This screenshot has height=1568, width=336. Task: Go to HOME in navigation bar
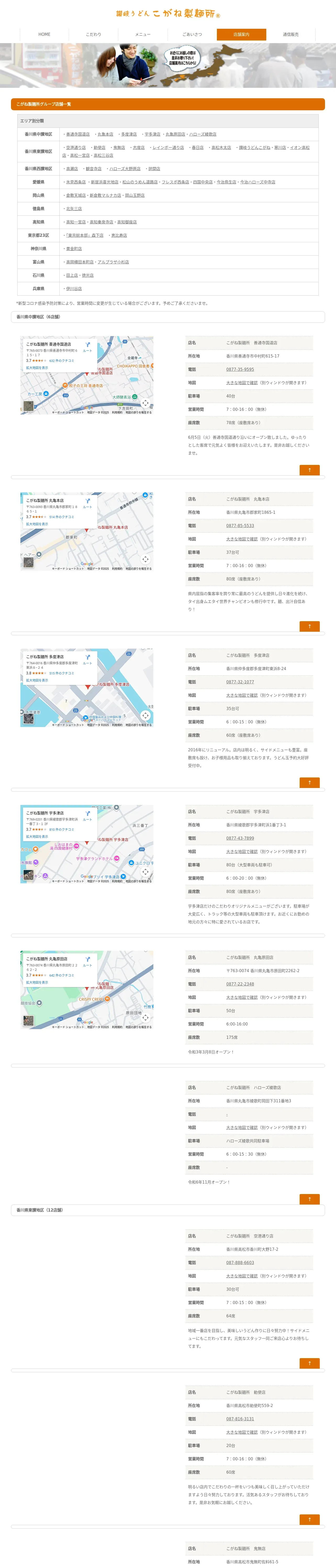click(x=44, y=35)
